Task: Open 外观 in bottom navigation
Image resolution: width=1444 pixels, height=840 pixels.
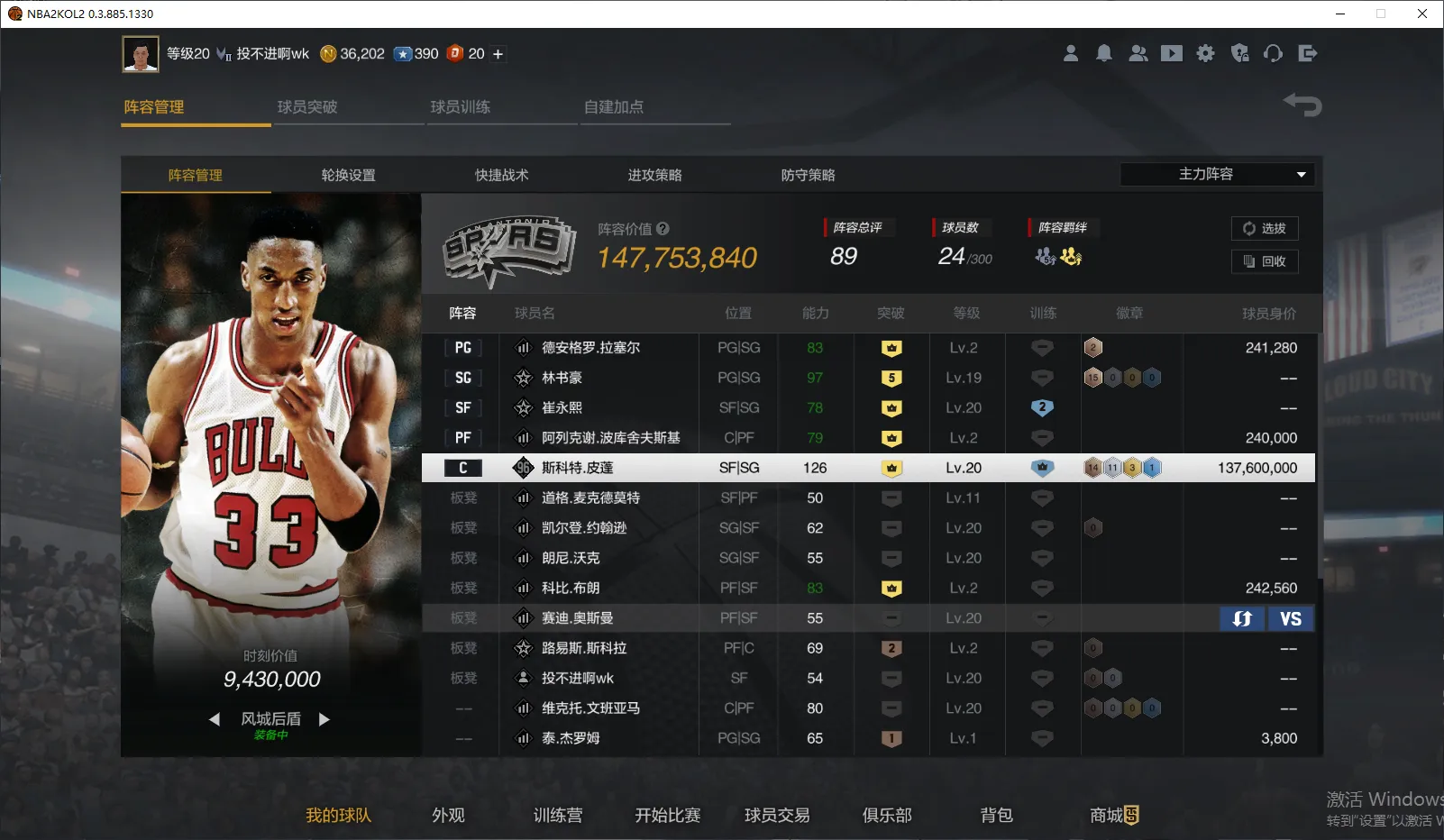Action: pyautogui.click(x=449, y=816)
